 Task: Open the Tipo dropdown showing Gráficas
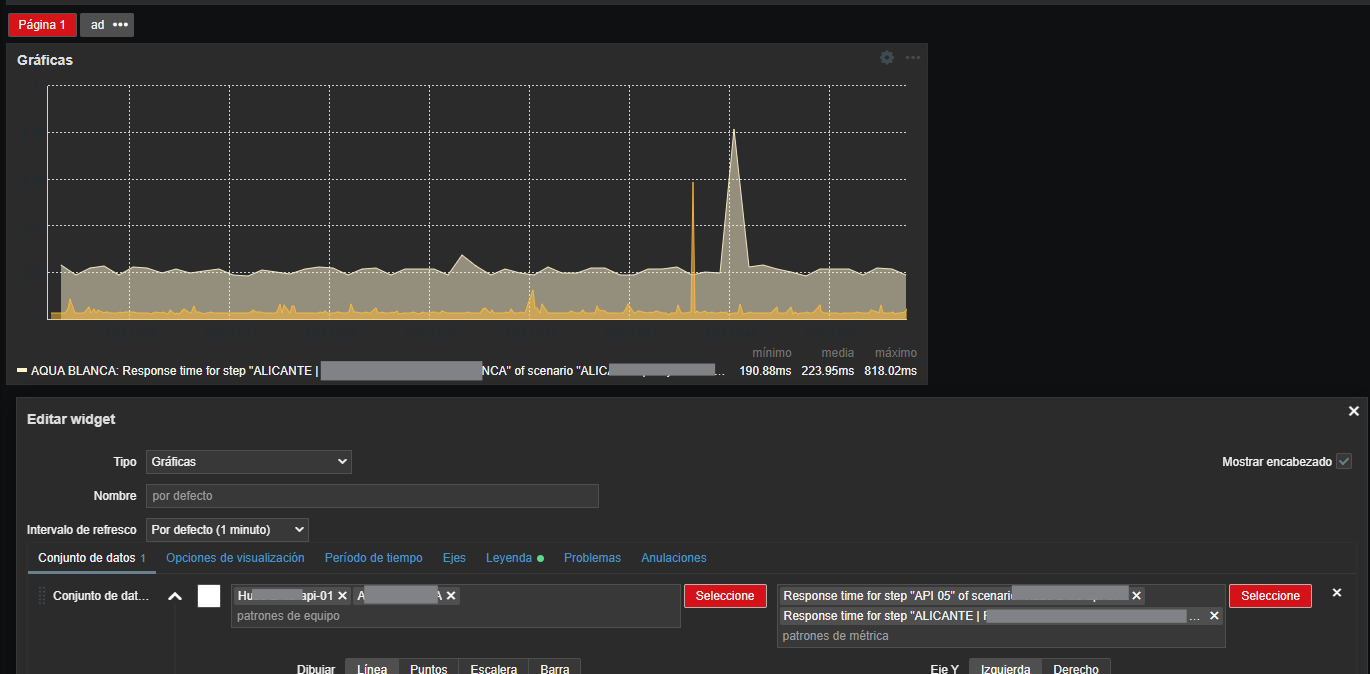(249, 462)
